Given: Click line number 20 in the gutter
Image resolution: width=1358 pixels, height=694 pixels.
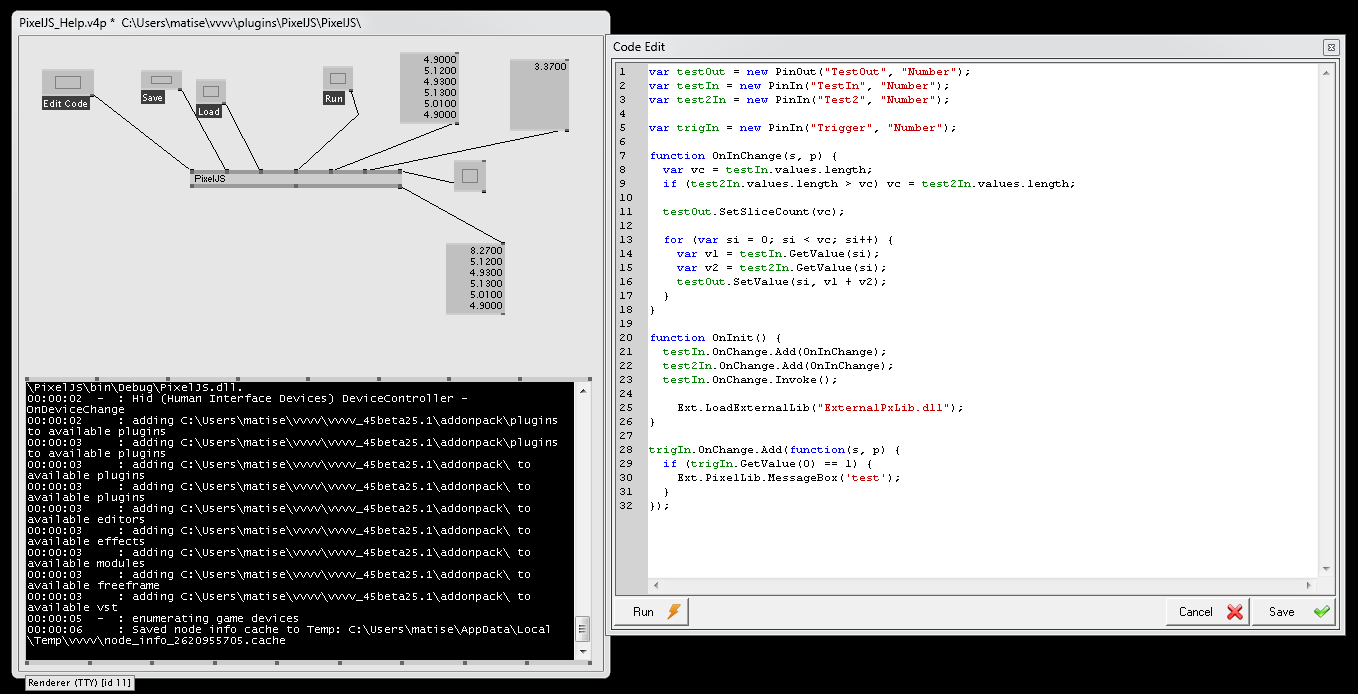Looking at the screenshot, I should pyautogui.click(x=625, y=338).
